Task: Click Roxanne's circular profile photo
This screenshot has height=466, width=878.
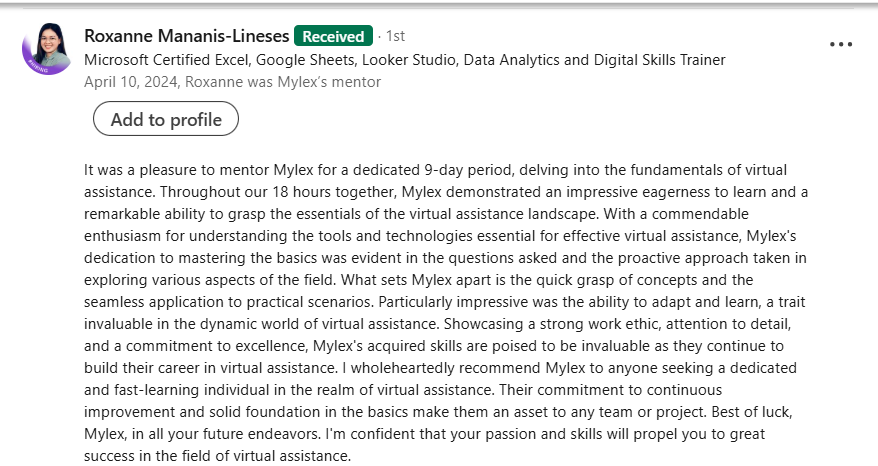Action: pos(47,45)
